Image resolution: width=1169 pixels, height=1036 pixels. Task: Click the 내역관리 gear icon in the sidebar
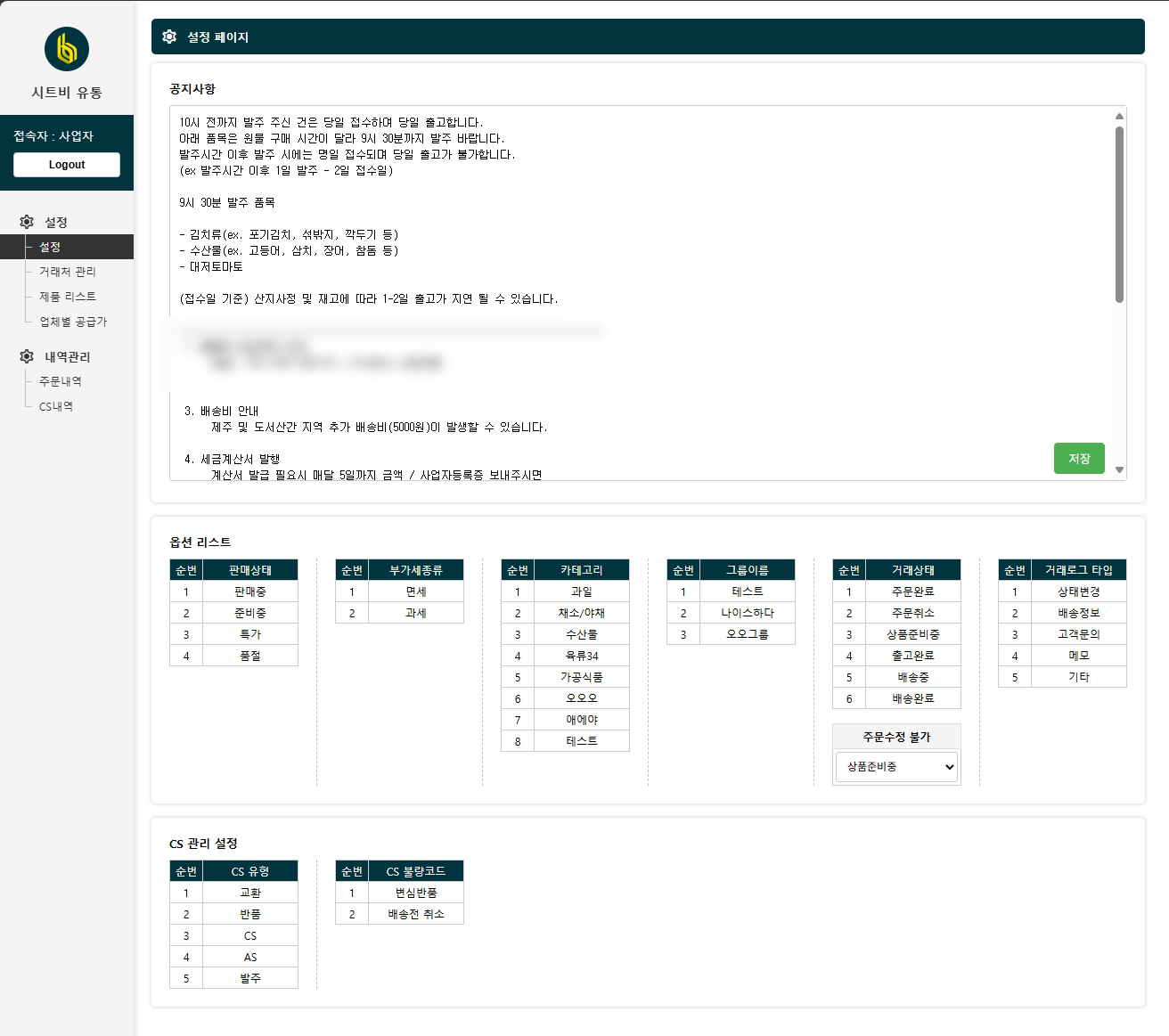pyautogui.click(x=26, y=356)
